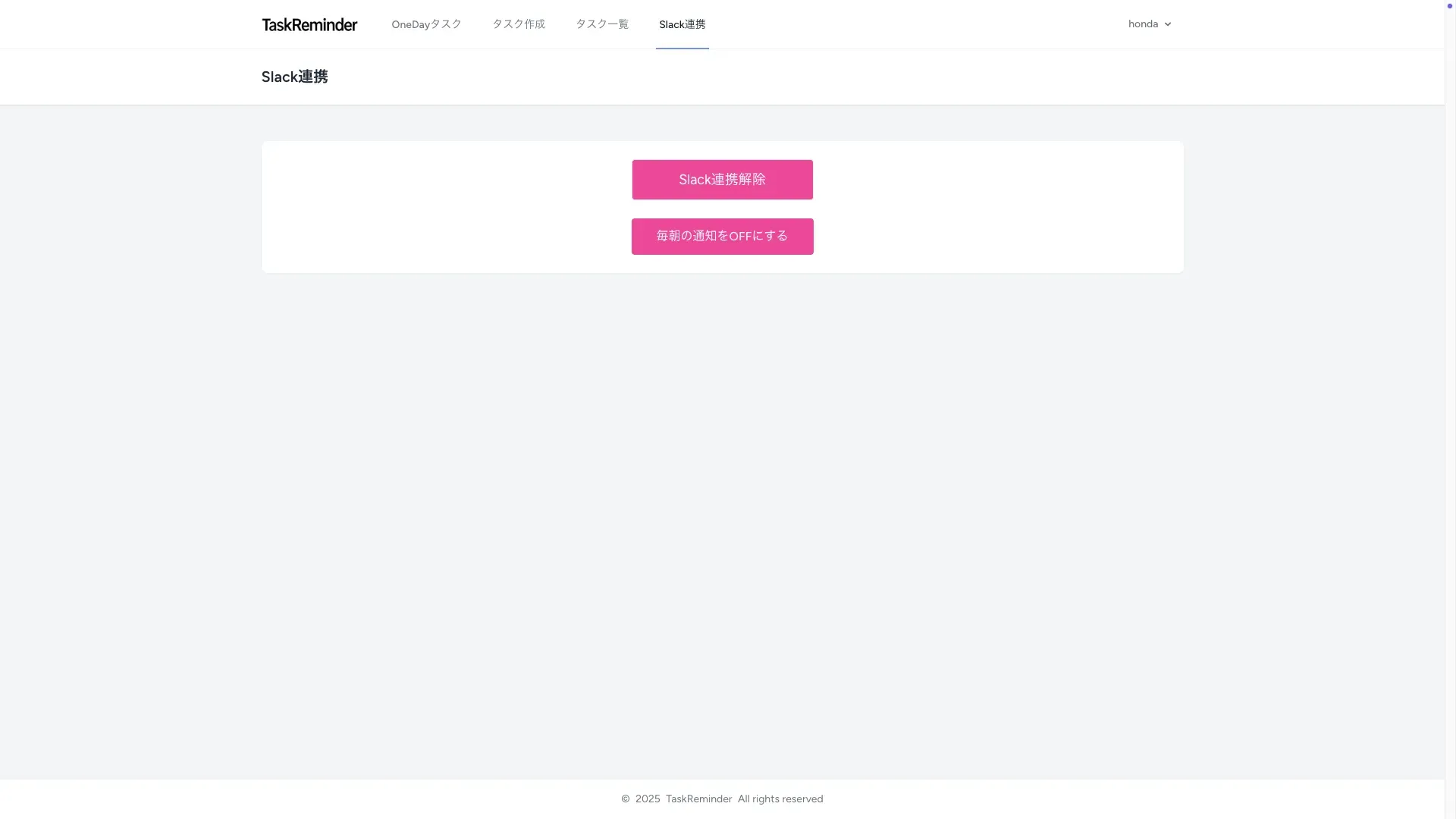Click the 2025 year in footer
Image resolution: width=1456 pixels, height=819 pixels.
tap(648, 799)
